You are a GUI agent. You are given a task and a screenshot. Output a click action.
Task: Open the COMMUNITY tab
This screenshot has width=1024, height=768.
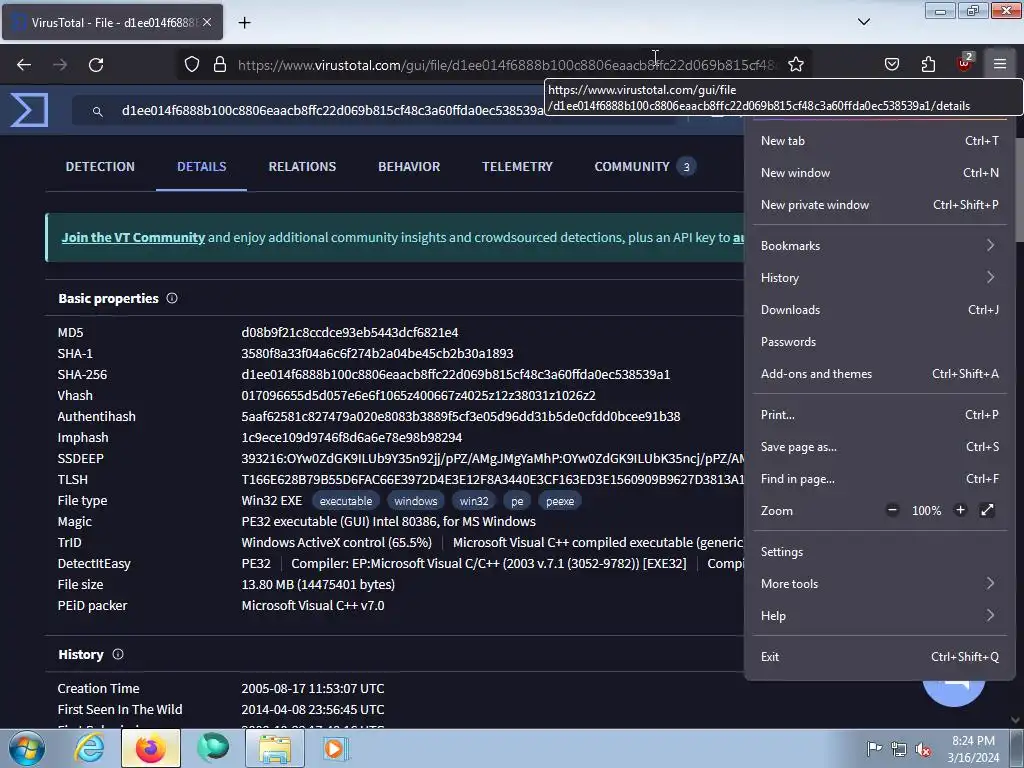tap(645, 167)
